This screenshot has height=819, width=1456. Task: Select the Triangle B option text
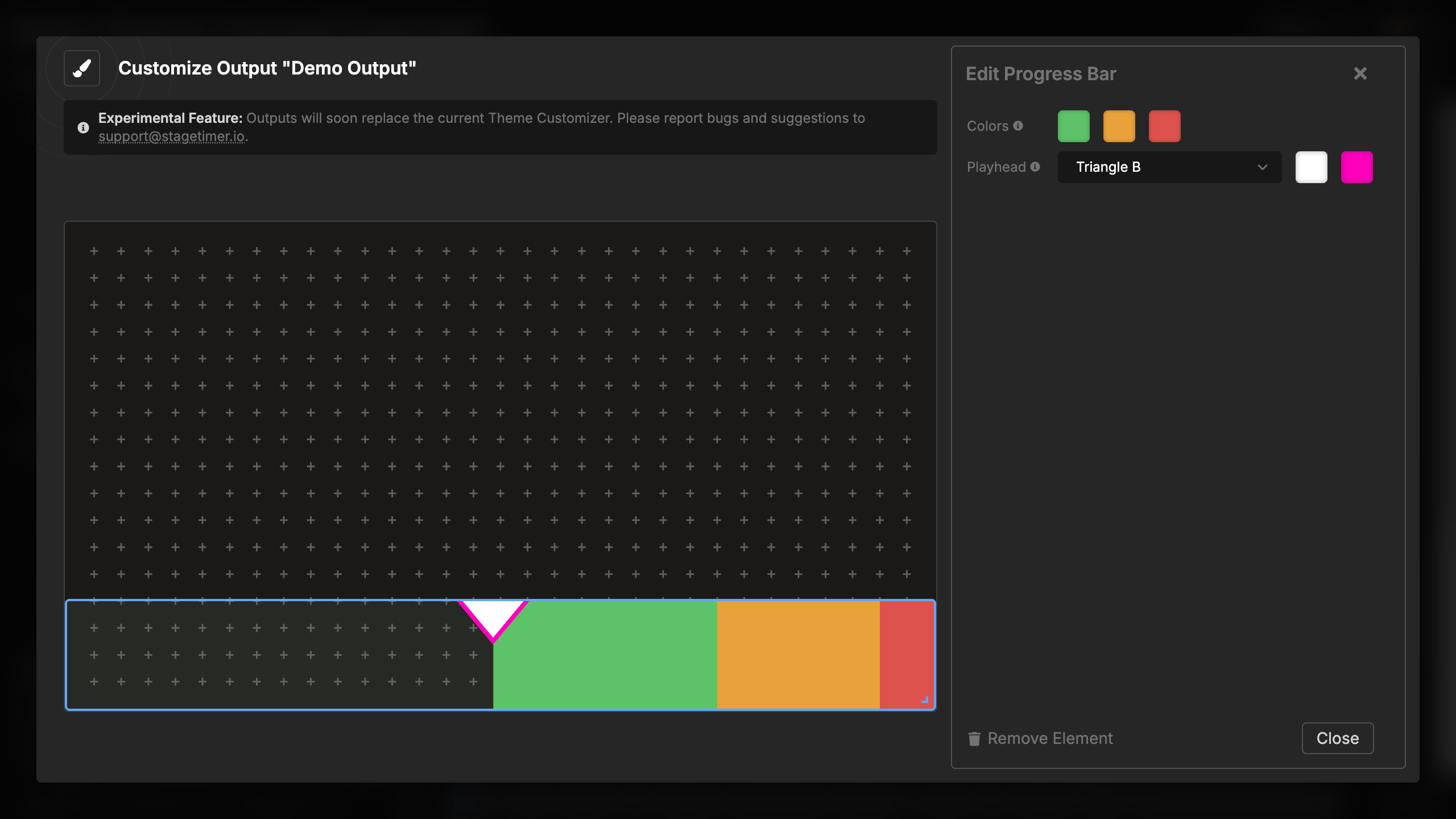1108,167
